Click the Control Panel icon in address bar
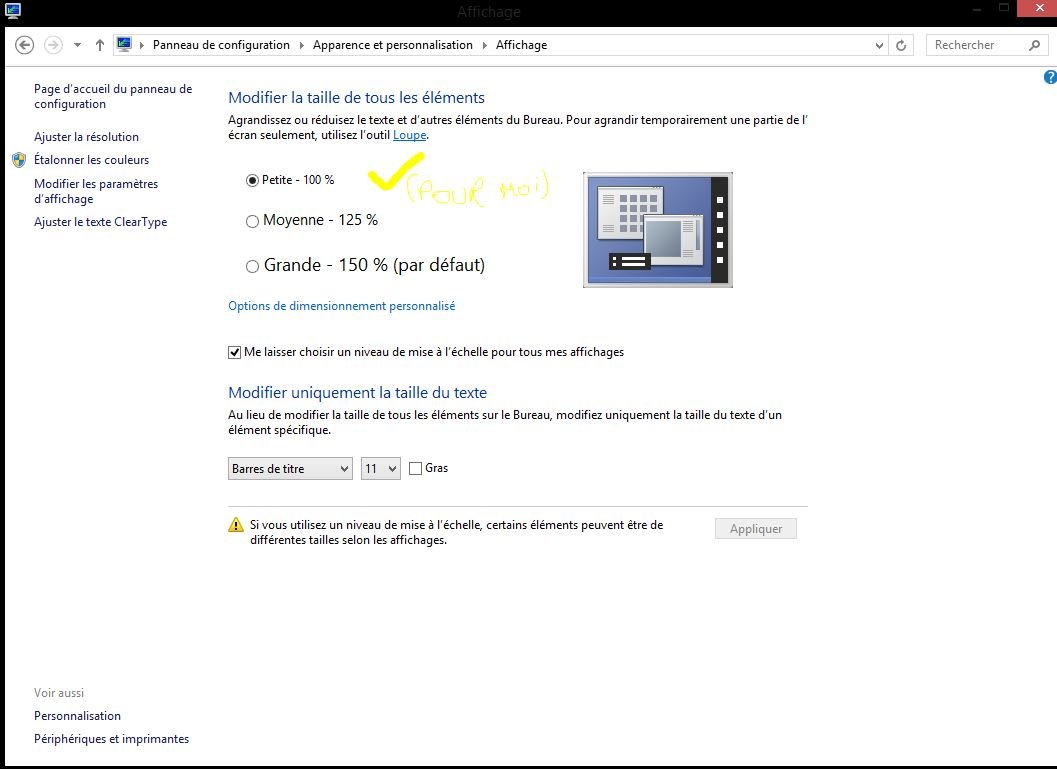 click(124, 44)
